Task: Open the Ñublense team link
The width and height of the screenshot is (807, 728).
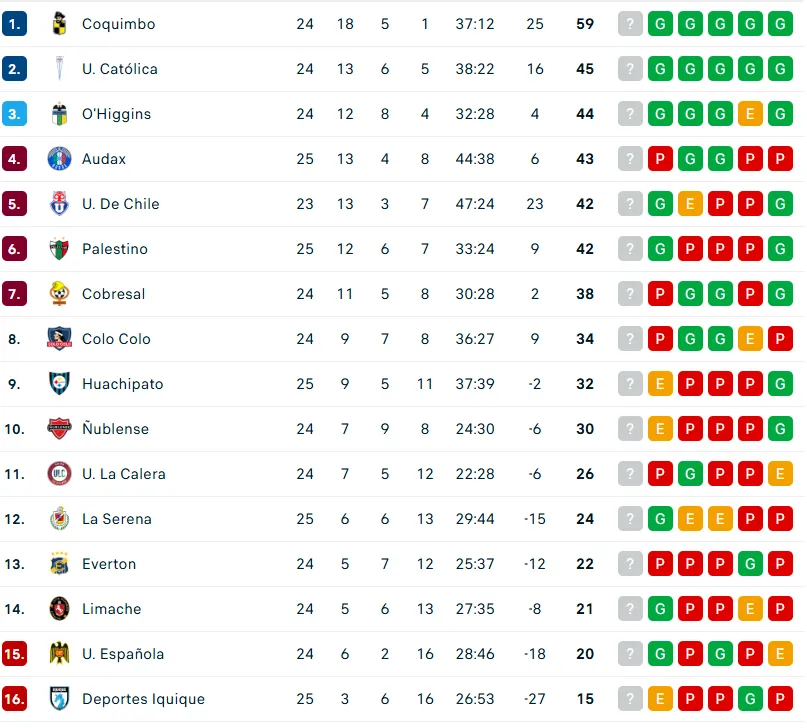Action: 115,429
